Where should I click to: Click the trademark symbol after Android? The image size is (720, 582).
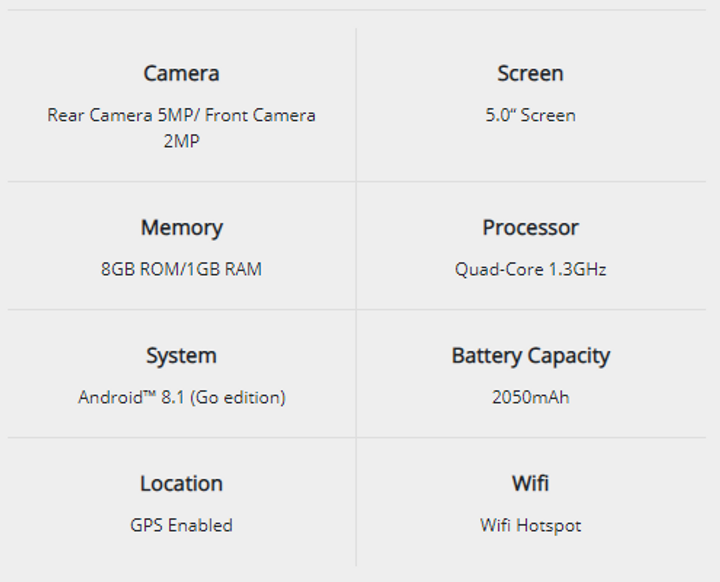(x=150, y=394)
